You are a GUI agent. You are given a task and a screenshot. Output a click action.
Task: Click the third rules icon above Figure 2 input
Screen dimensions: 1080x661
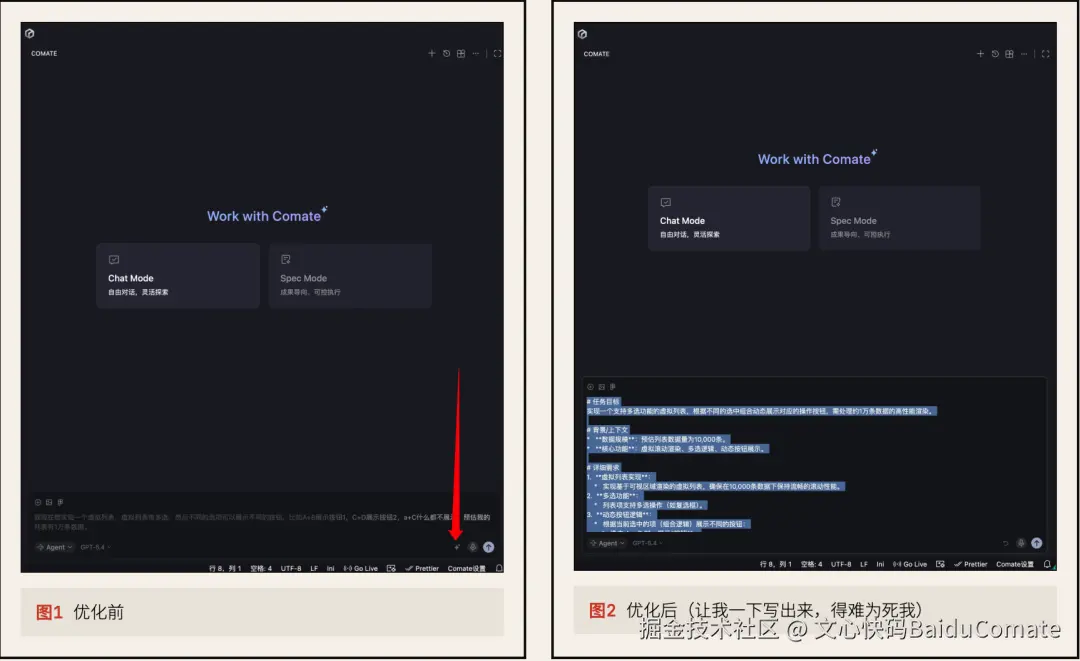point(612,387)
